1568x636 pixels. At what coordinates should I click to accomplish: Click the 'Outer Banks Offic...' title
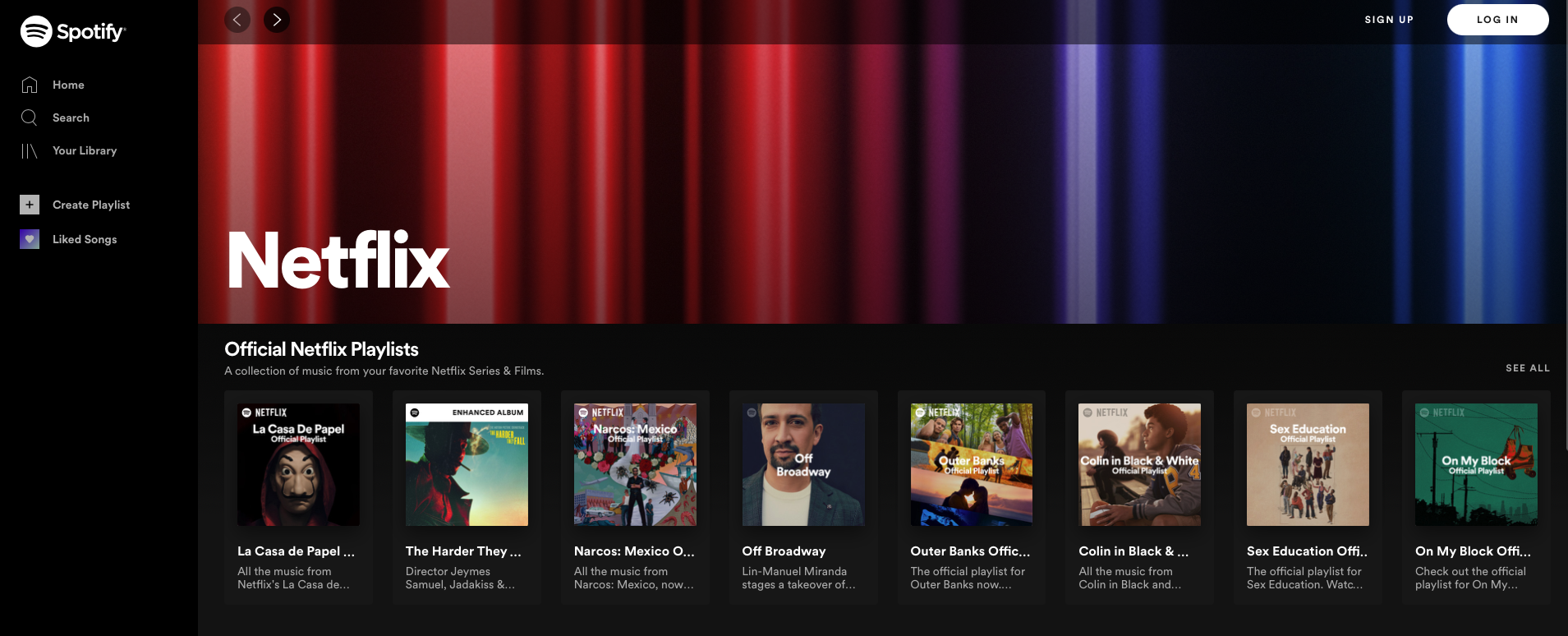(x=970, y=551)
